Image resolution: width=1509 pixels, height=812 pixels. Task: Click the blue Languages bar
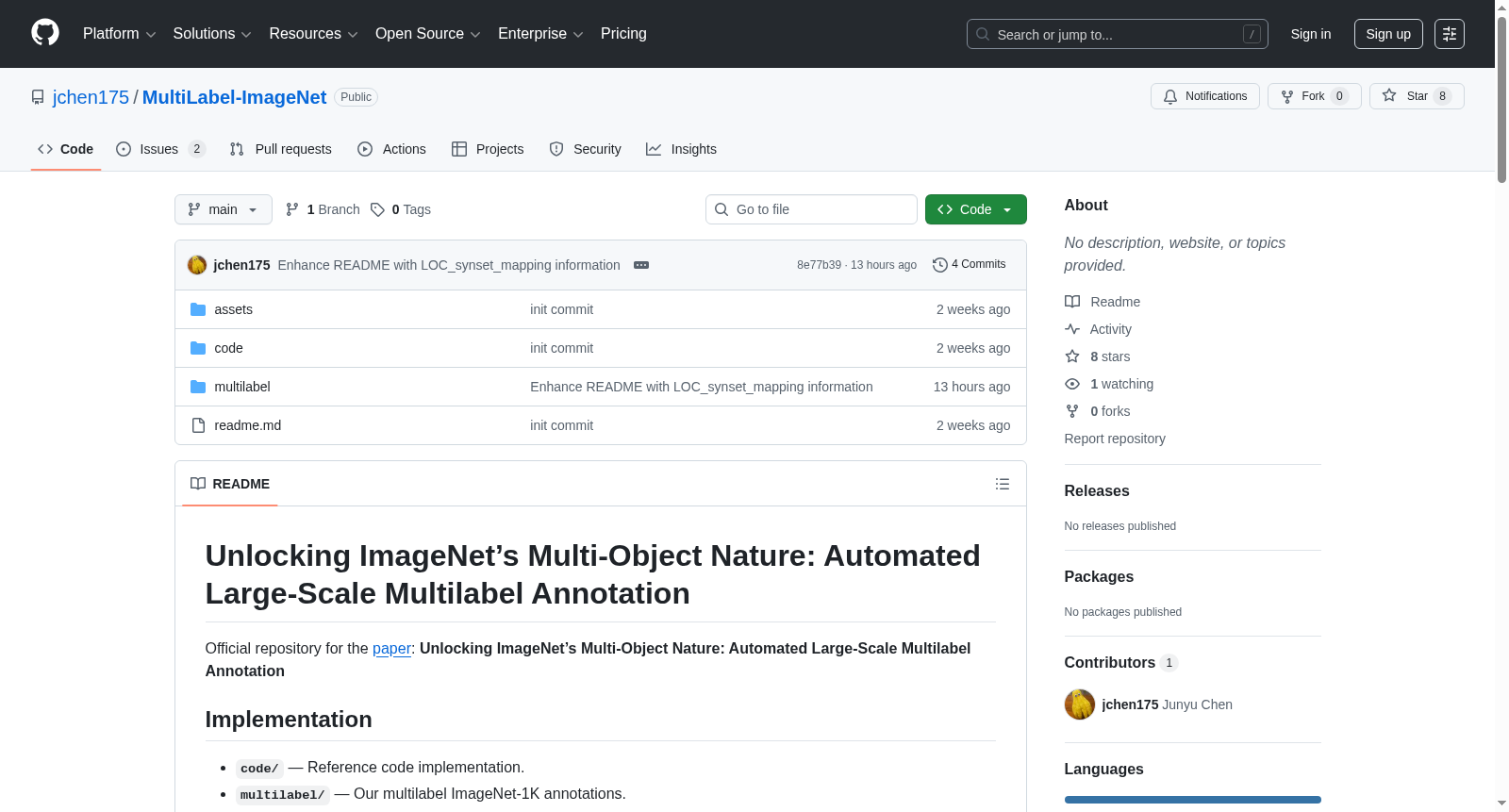click(x=1193, y=800)
